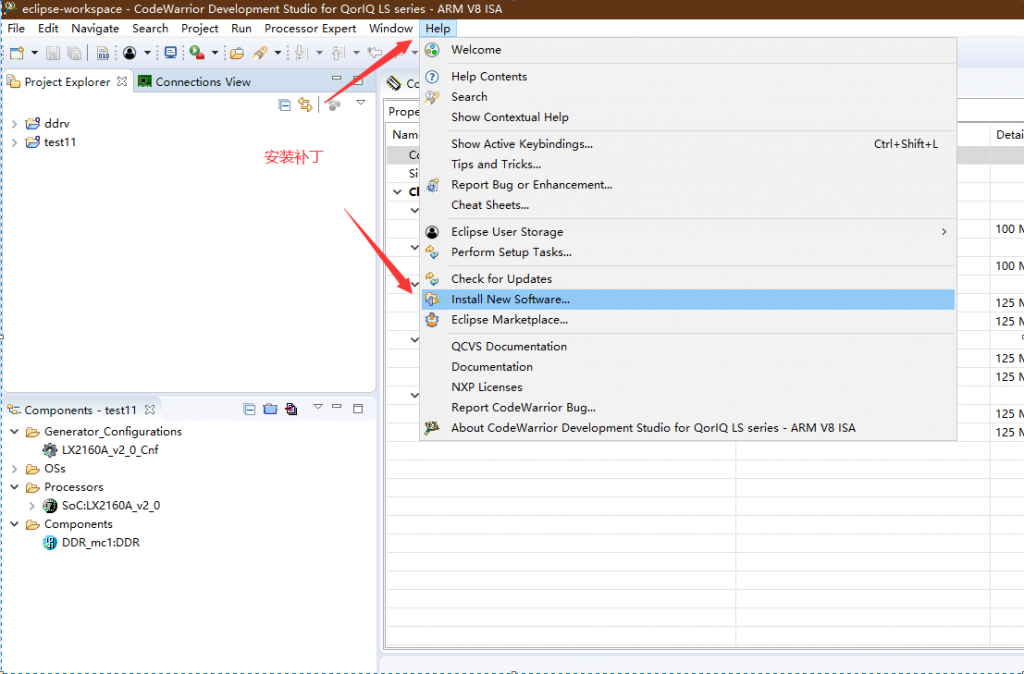Open the File menu
This screenshot has width=1024, height=674.
(16, 29)
